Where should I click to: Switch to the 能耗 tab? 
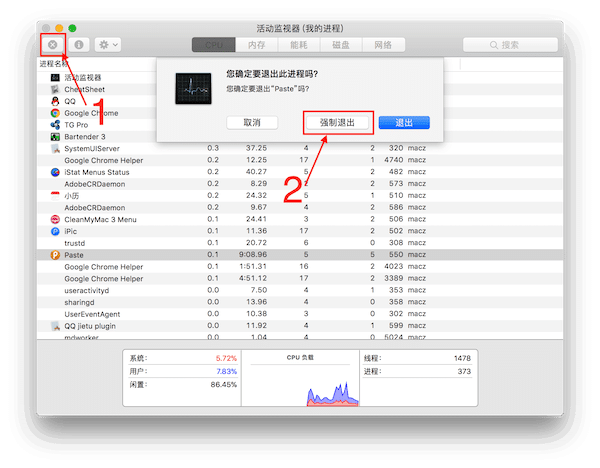298,45
